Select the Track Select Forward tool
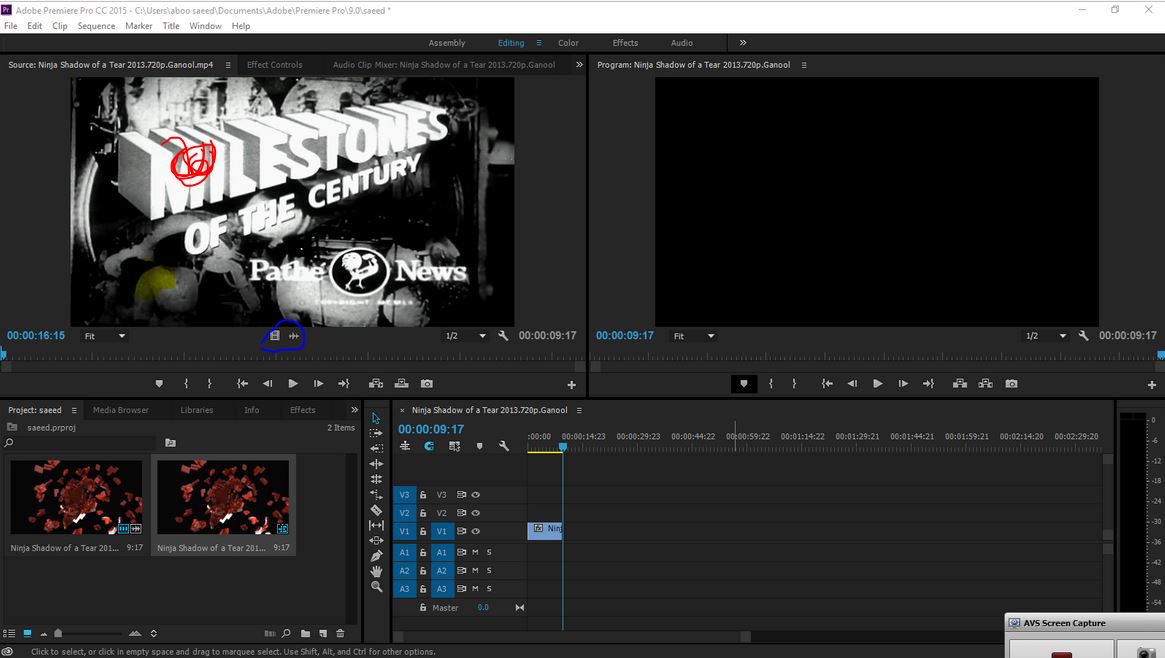This screenshot has width=1165, height=658. coord(376,433)
